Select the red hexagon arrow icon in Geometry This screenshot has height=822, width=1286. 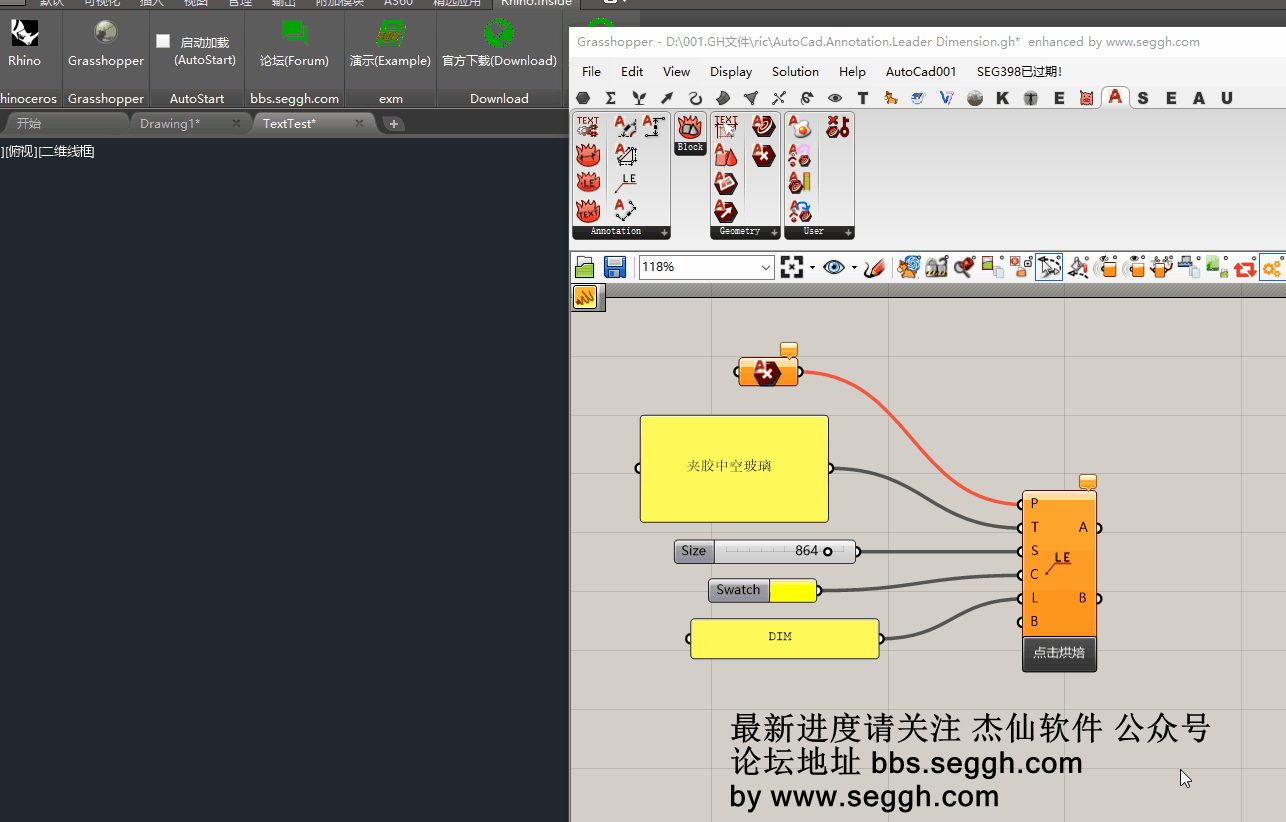(726, 211)
